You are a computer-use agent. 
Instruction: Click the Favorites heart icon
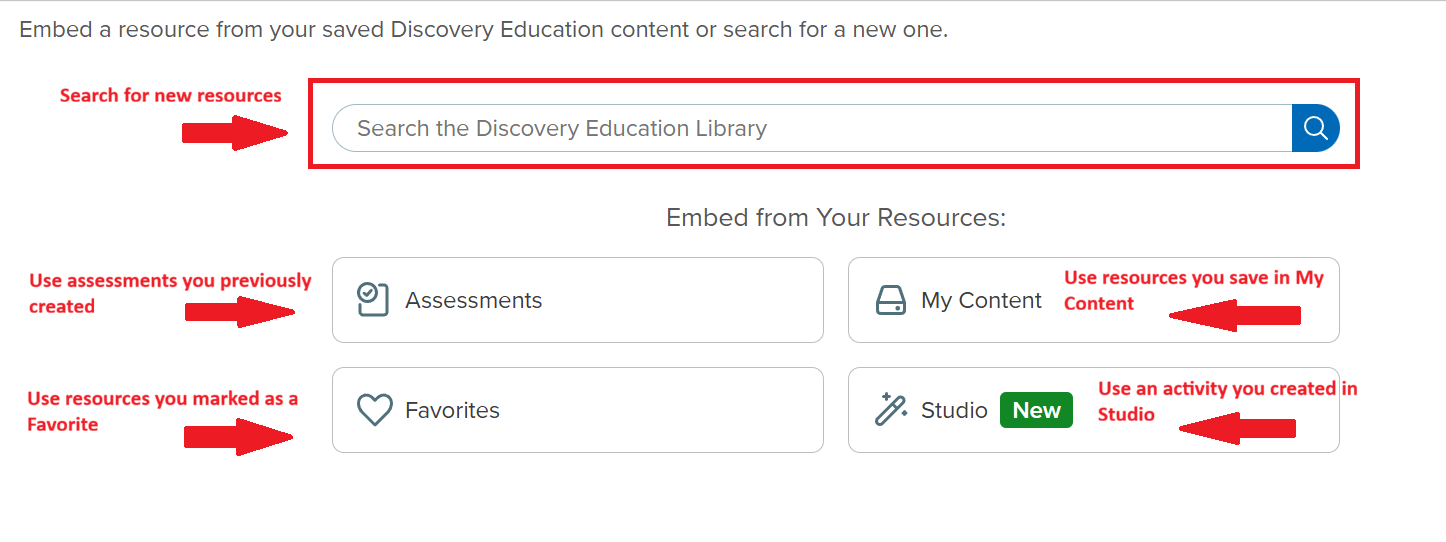pyautogui.click(x=374, y=410)
